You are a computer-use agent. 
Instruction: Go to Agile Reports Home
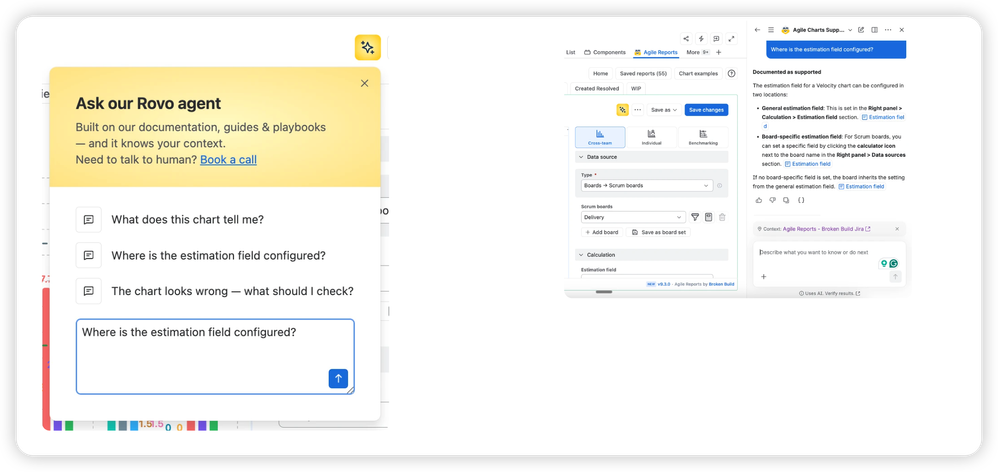coord(600,73)
